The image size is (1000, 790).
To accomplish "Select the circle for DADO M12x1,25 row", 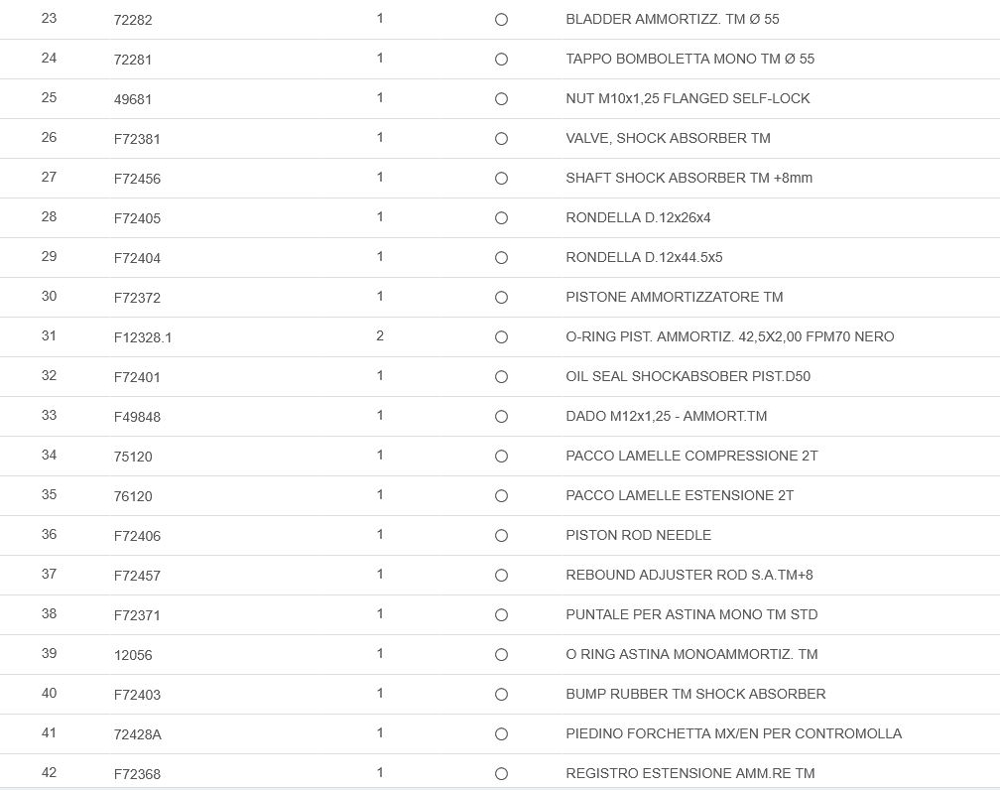I will pyautogui.click(x=501, y=417).
